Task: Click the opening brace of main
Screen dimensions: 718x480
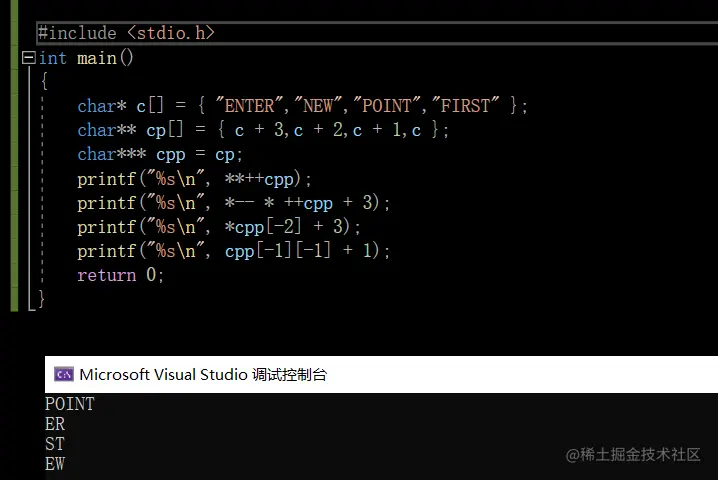Action: click(44, 82)
